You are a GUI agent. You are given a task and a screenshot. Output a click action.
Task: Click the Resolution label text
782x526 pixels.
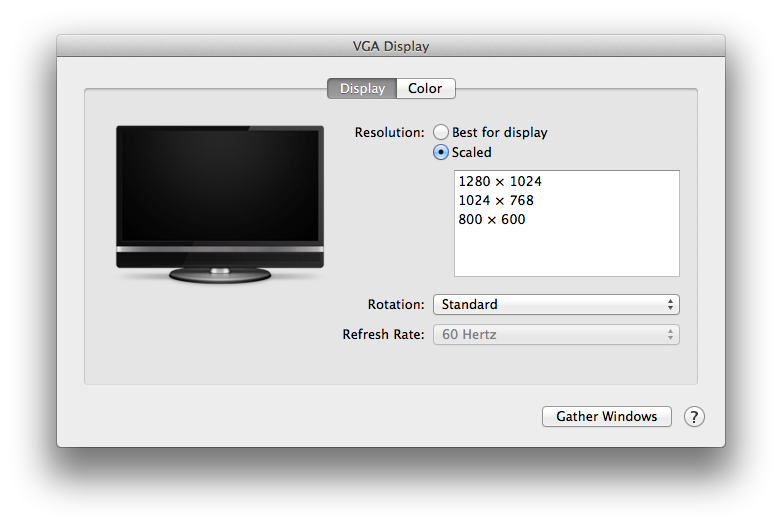point(389,132)
